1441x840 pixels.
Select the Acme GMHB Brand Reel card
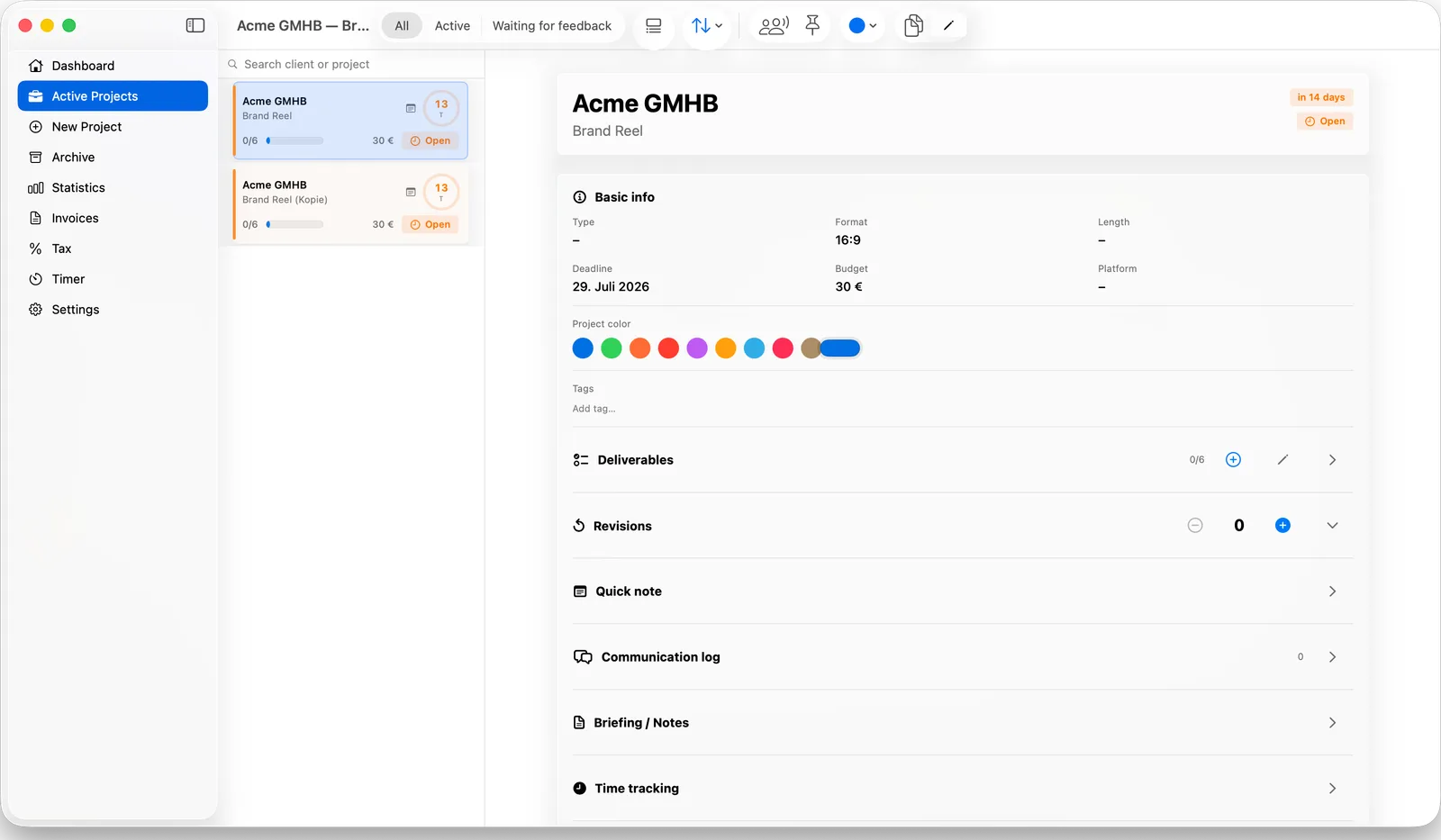tap(350, 121)
